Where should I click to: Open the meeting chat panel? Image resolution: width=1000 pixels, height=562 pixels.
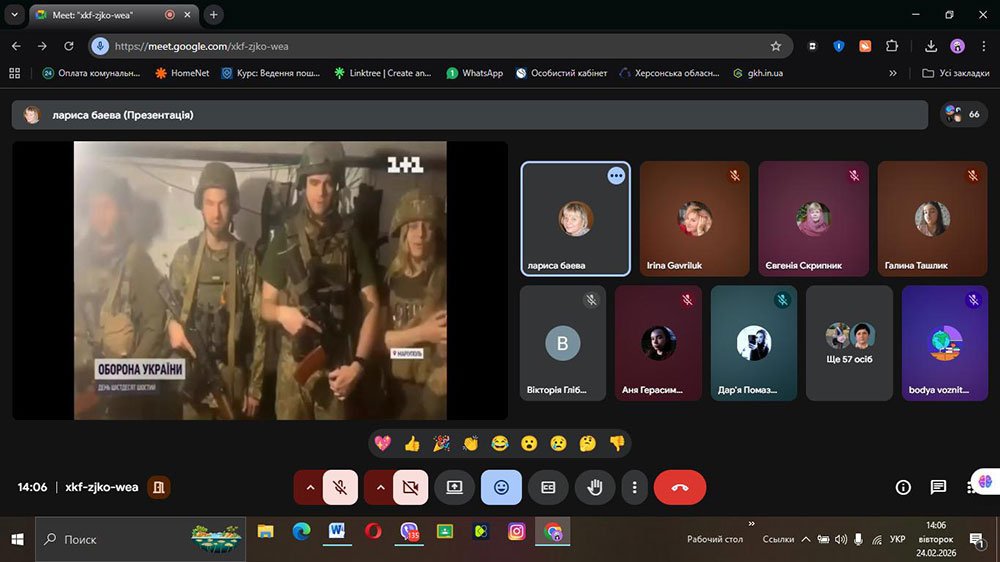(938, 487)
